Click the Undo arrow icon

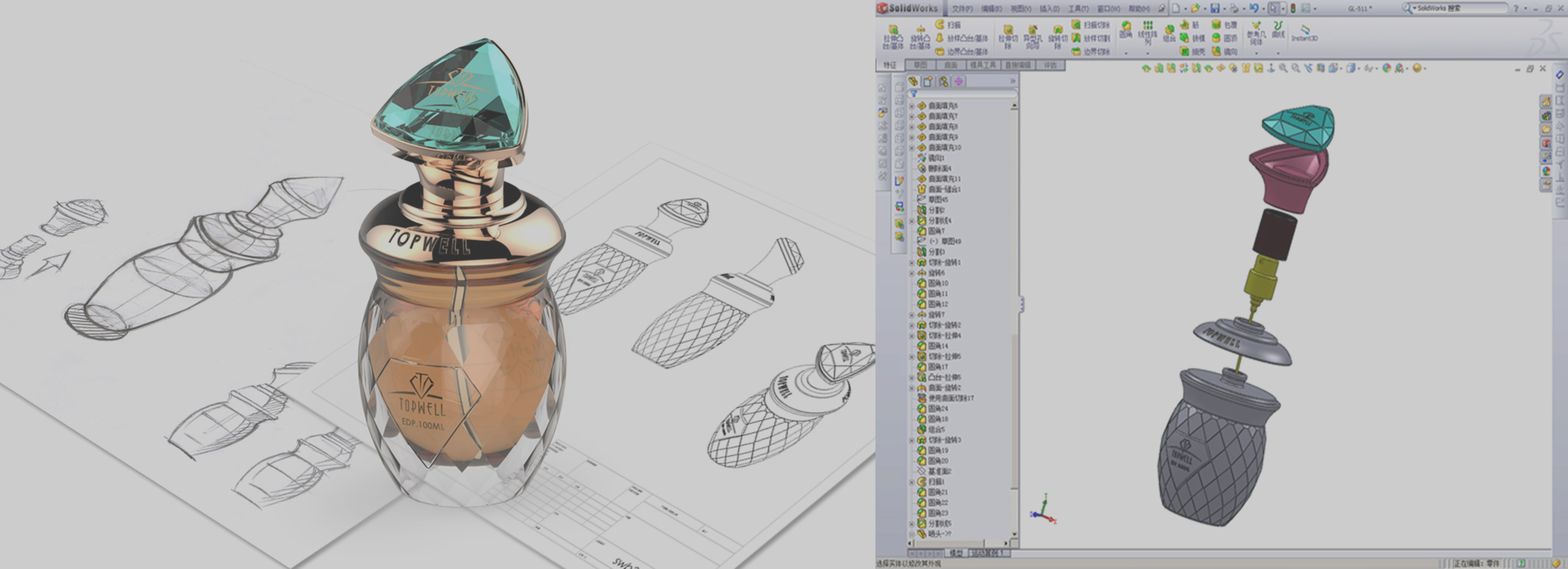[x=1254, y=8]
